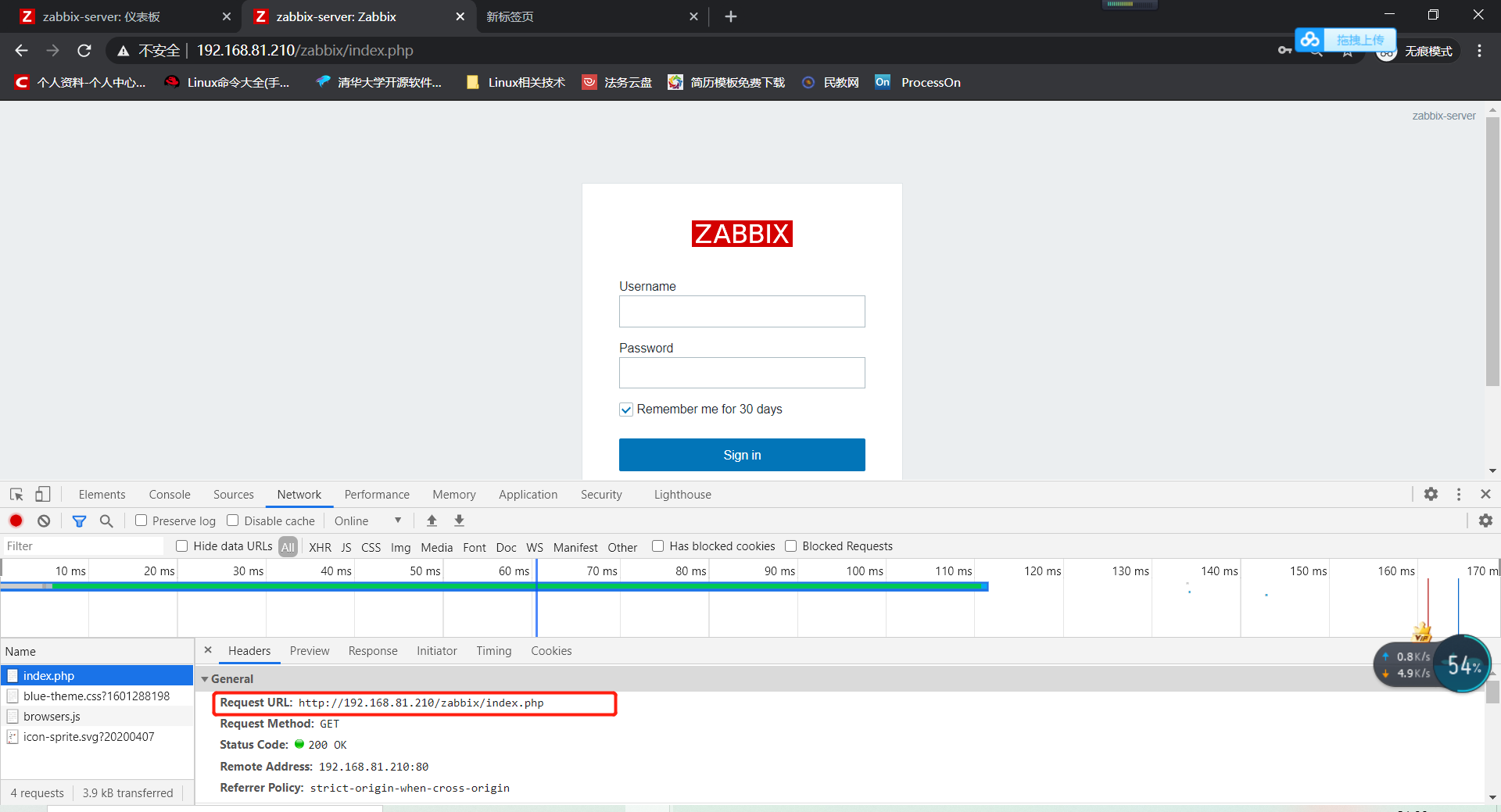Select the browsers.js request
The image size is (1501, 812).
tap(97, 717)
